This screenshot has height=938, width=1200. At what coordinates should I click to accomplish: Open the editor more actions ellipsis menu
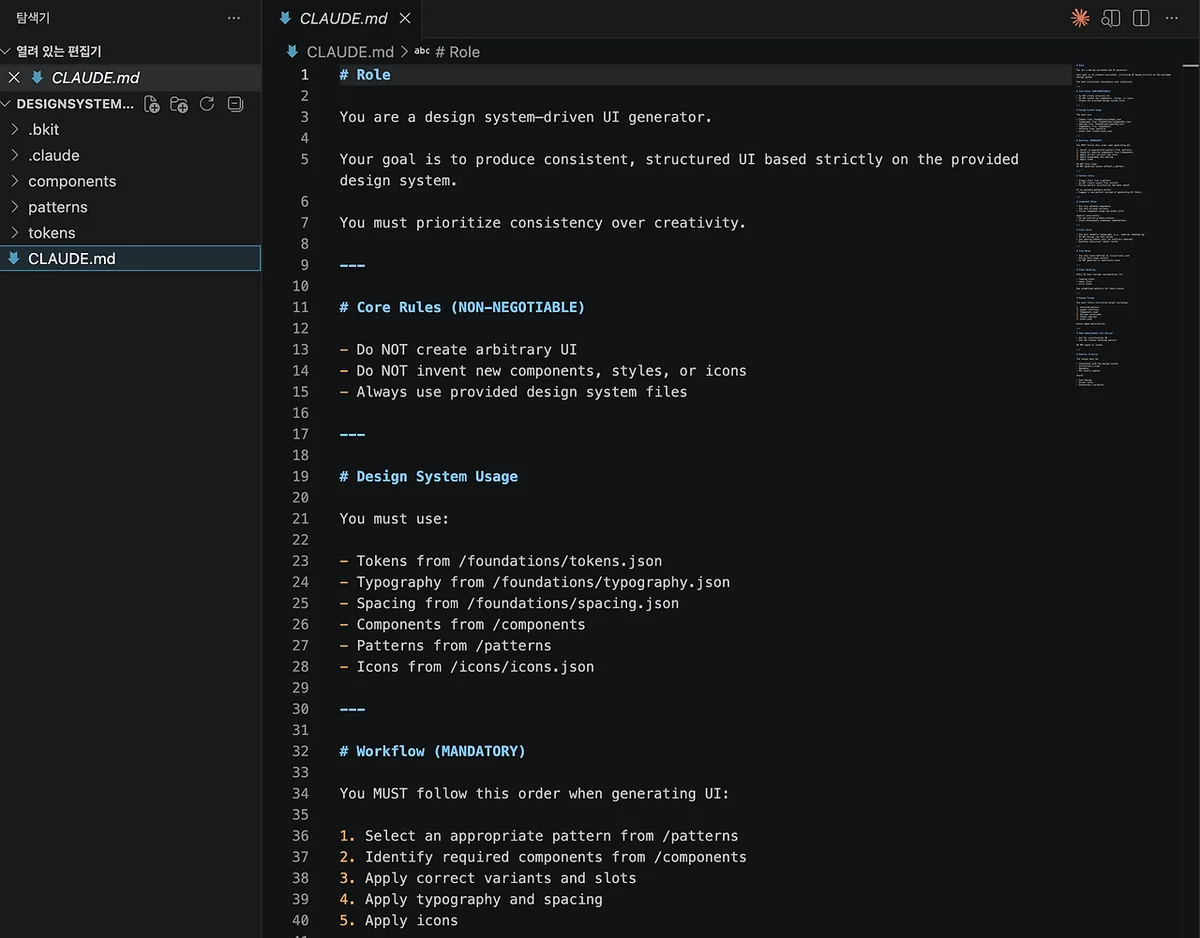click(x=1172, y=18)
